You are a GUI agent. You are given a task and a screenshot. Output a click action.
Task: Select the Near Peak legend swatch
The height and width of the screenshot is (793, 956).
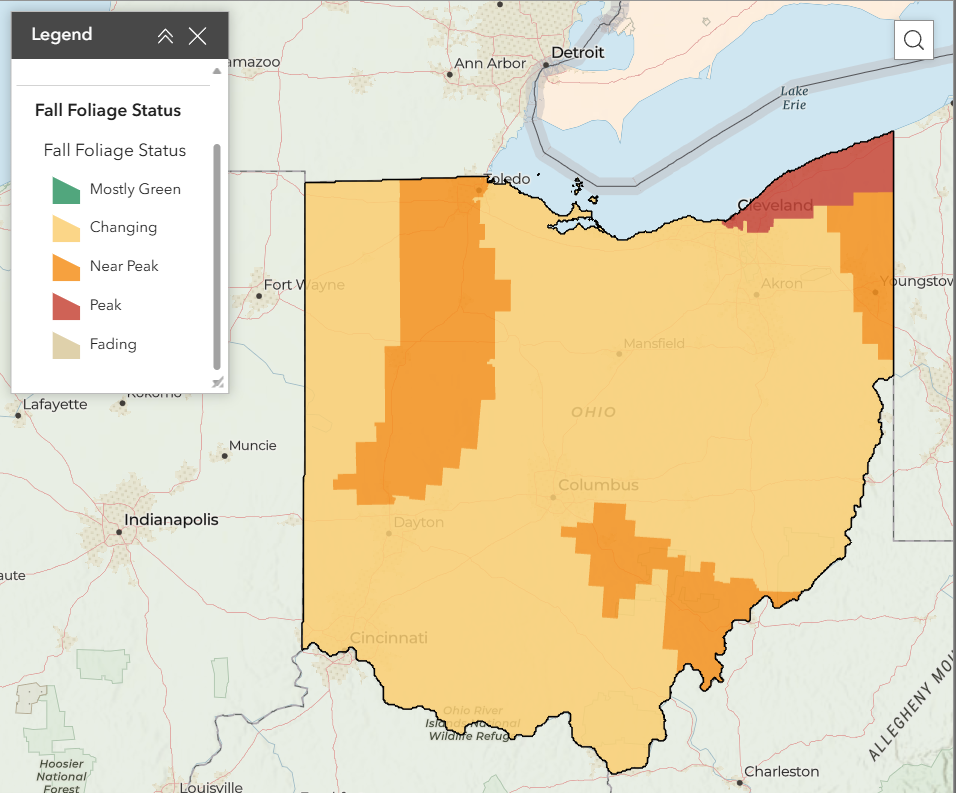[66, 267]
